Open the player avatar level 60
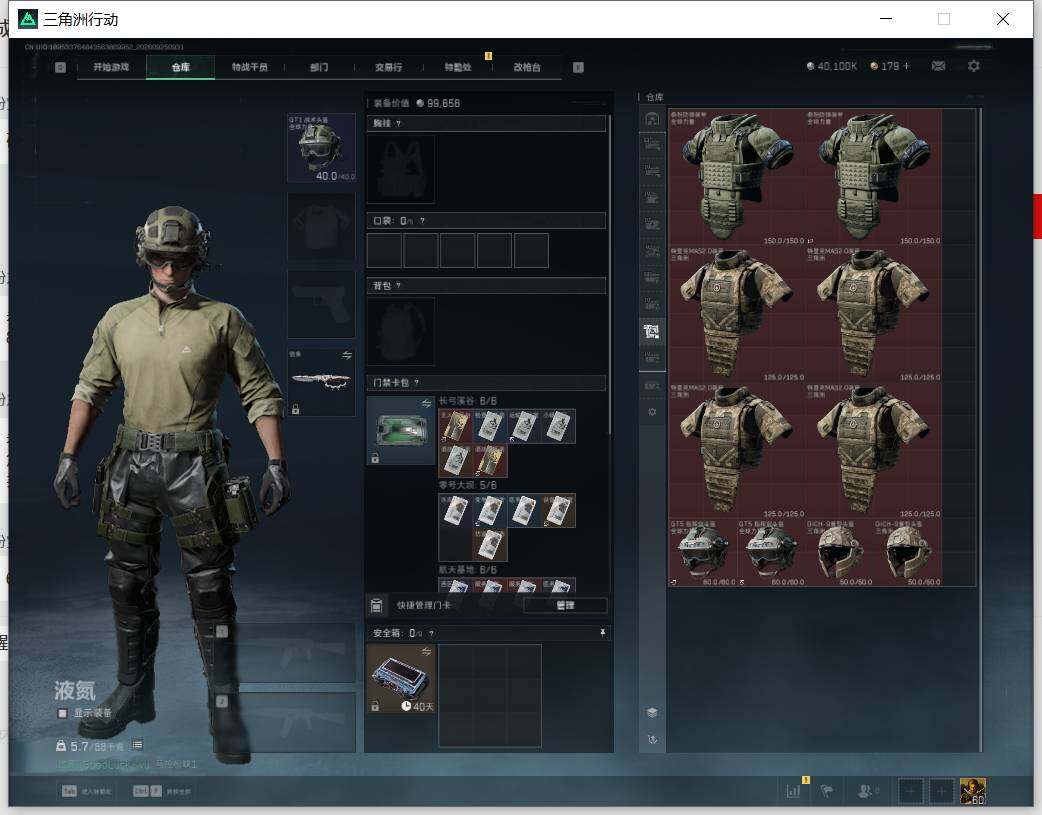Image resolution: width=1042 pixels, height=815 pixels. click(x=973, y=791)
